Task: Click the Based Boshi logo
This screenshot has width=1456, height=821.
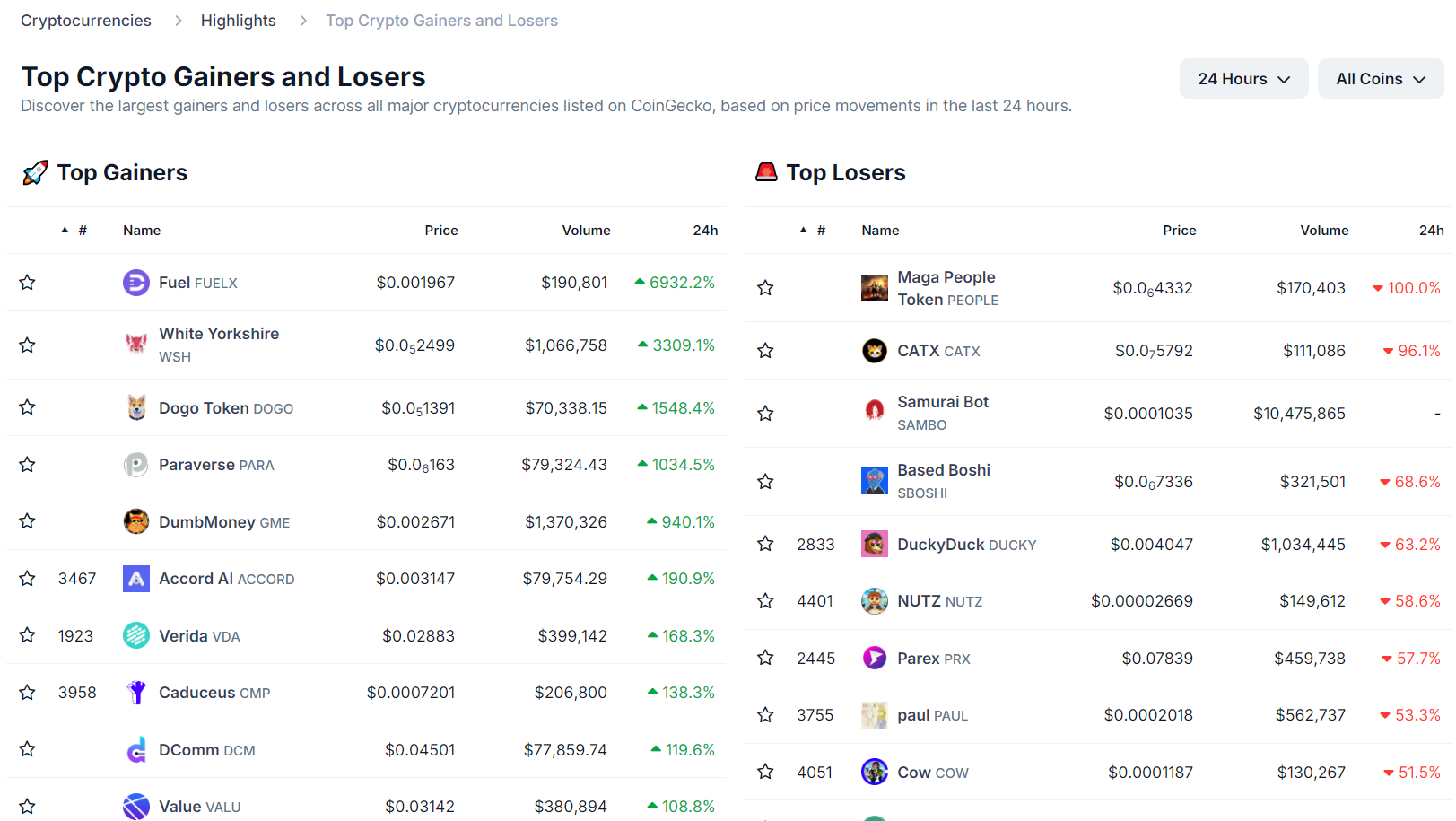Action: coord(875,481)
